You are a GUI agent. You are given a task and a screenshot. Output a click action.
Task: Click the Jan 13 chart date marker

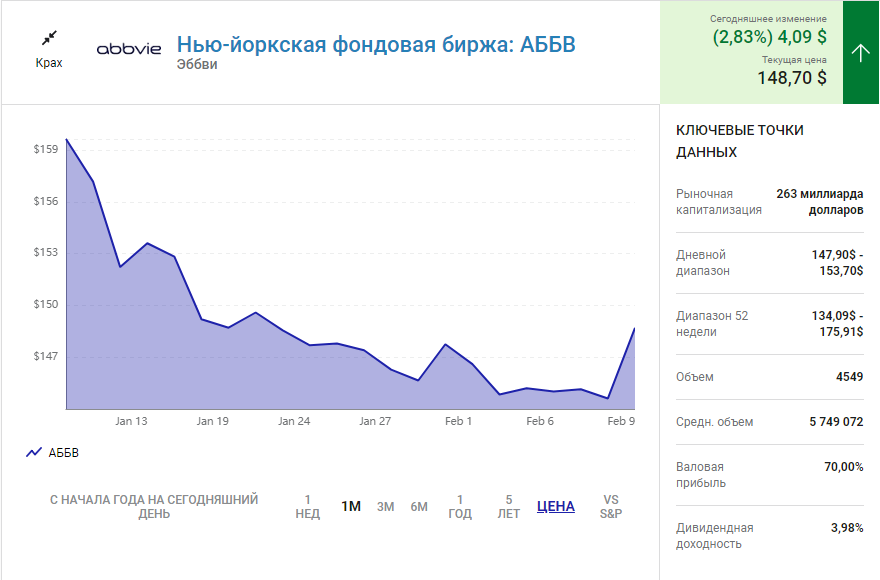pyautogui.click(x=131, y=421)
